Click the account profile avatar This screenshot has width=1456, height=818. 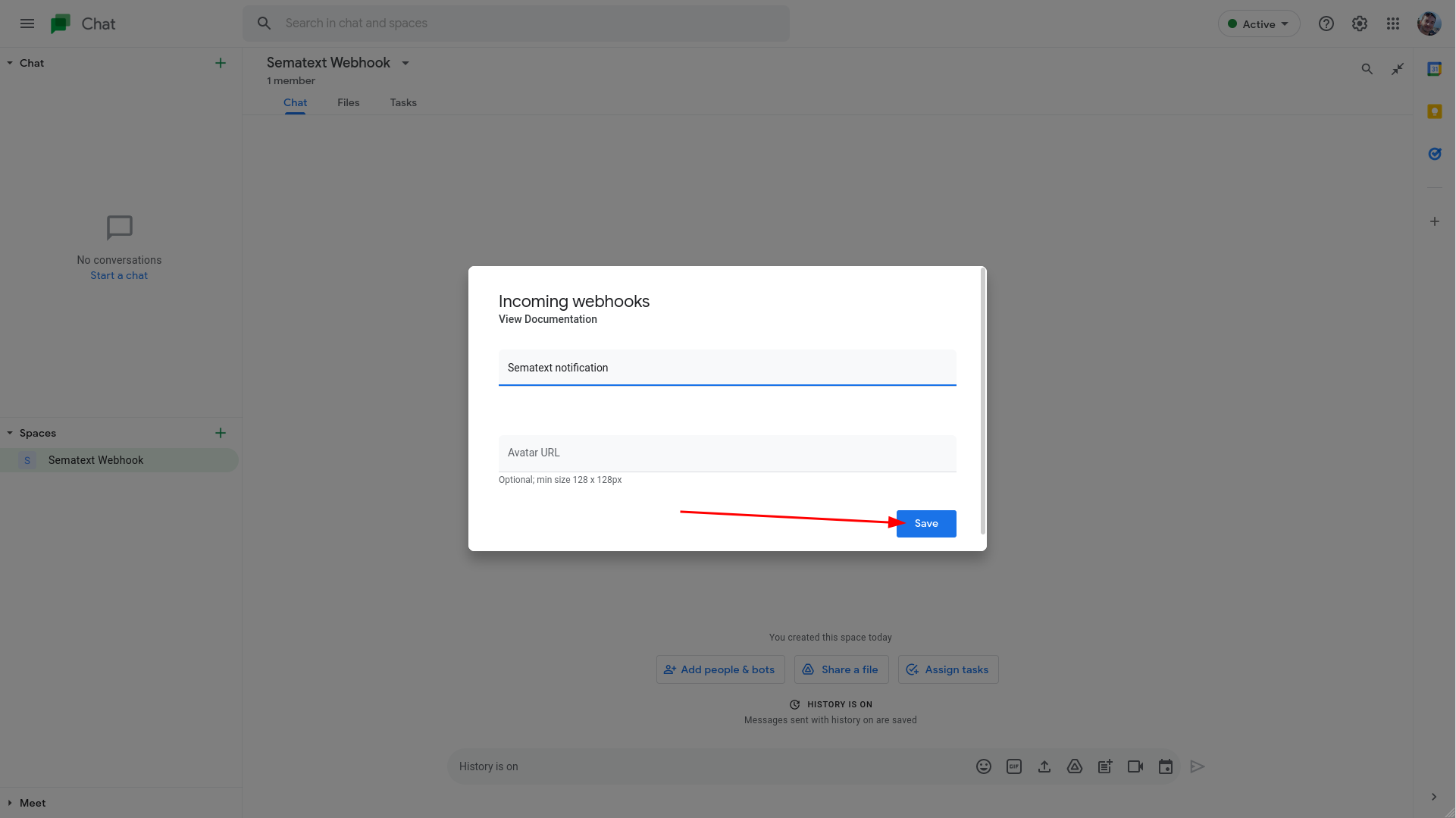[1429, 24]
